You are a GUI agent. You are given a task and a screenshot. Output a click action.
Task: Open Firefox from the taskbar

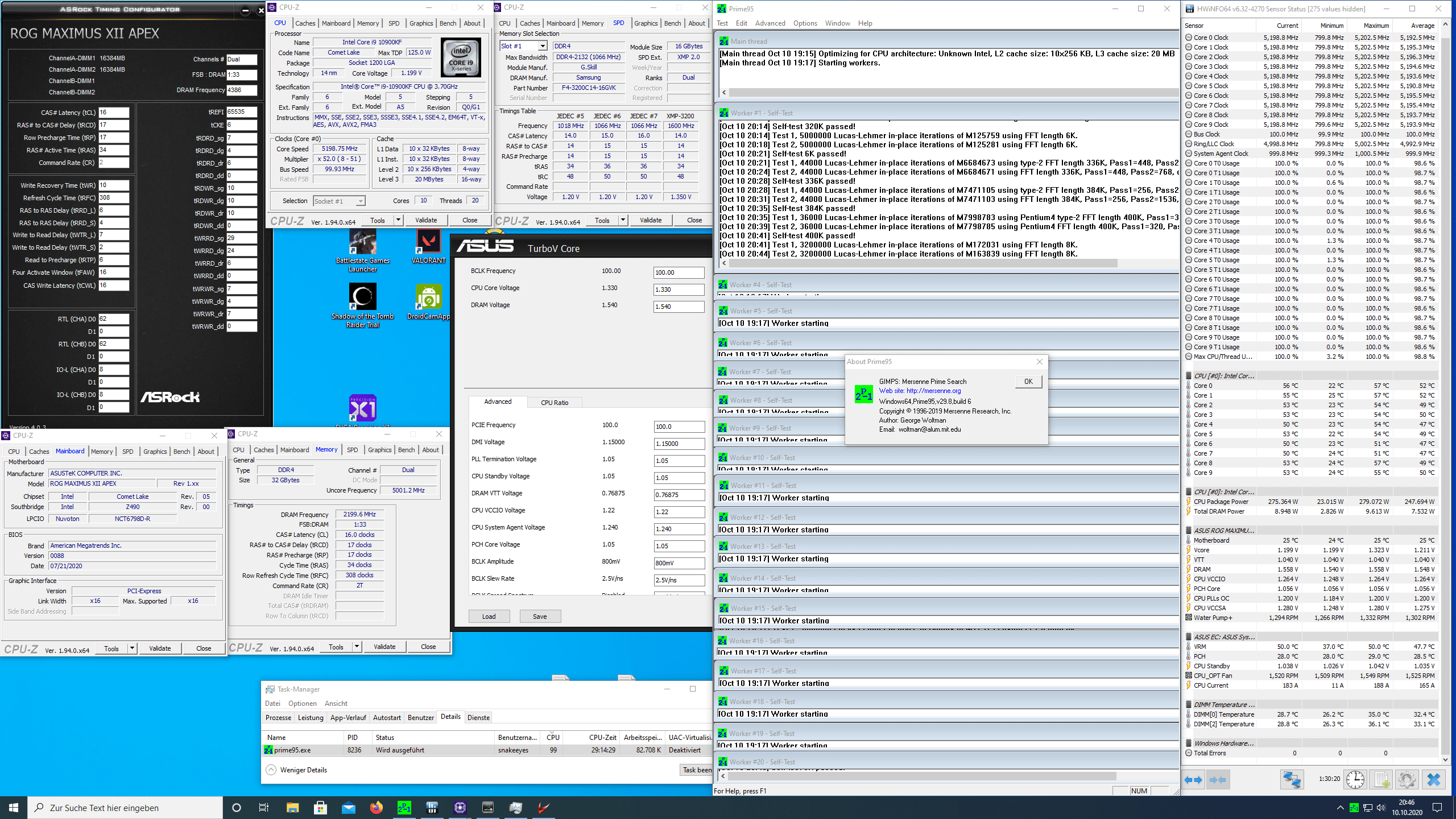[377, 808]
